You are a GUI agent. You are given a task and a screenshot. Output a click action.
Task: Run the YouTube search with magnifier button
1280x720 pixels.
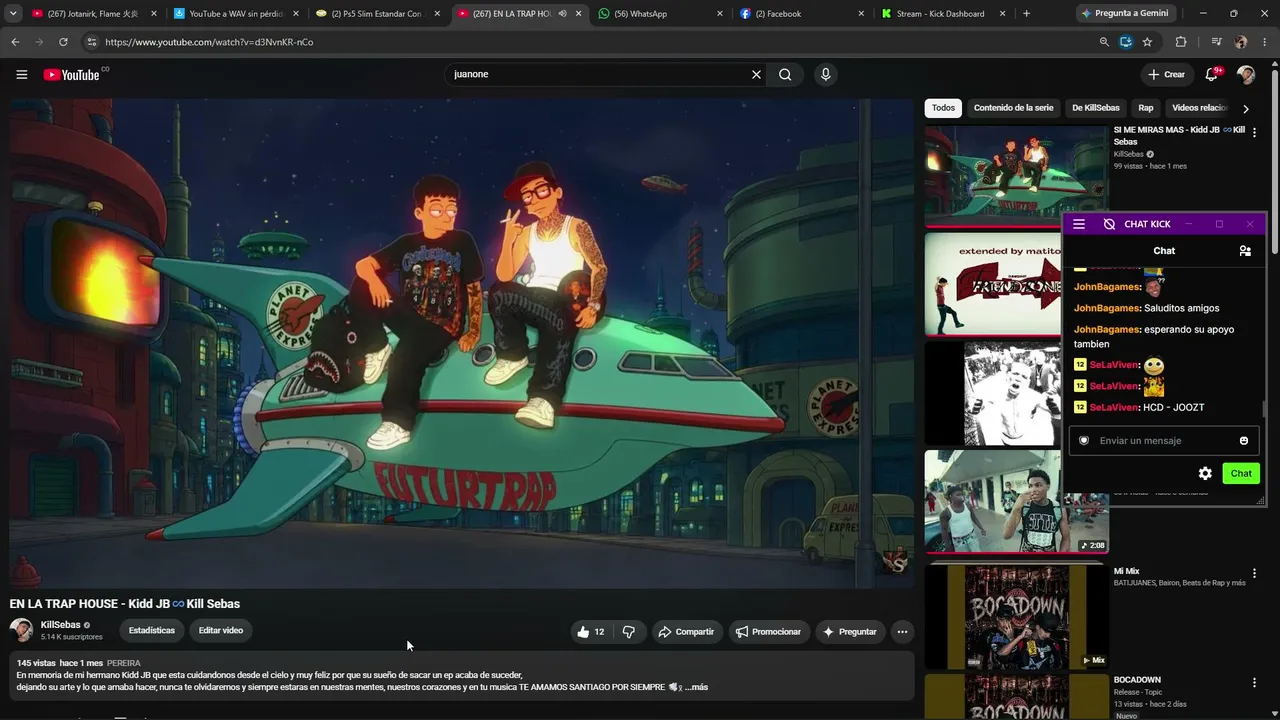point(785,74)
